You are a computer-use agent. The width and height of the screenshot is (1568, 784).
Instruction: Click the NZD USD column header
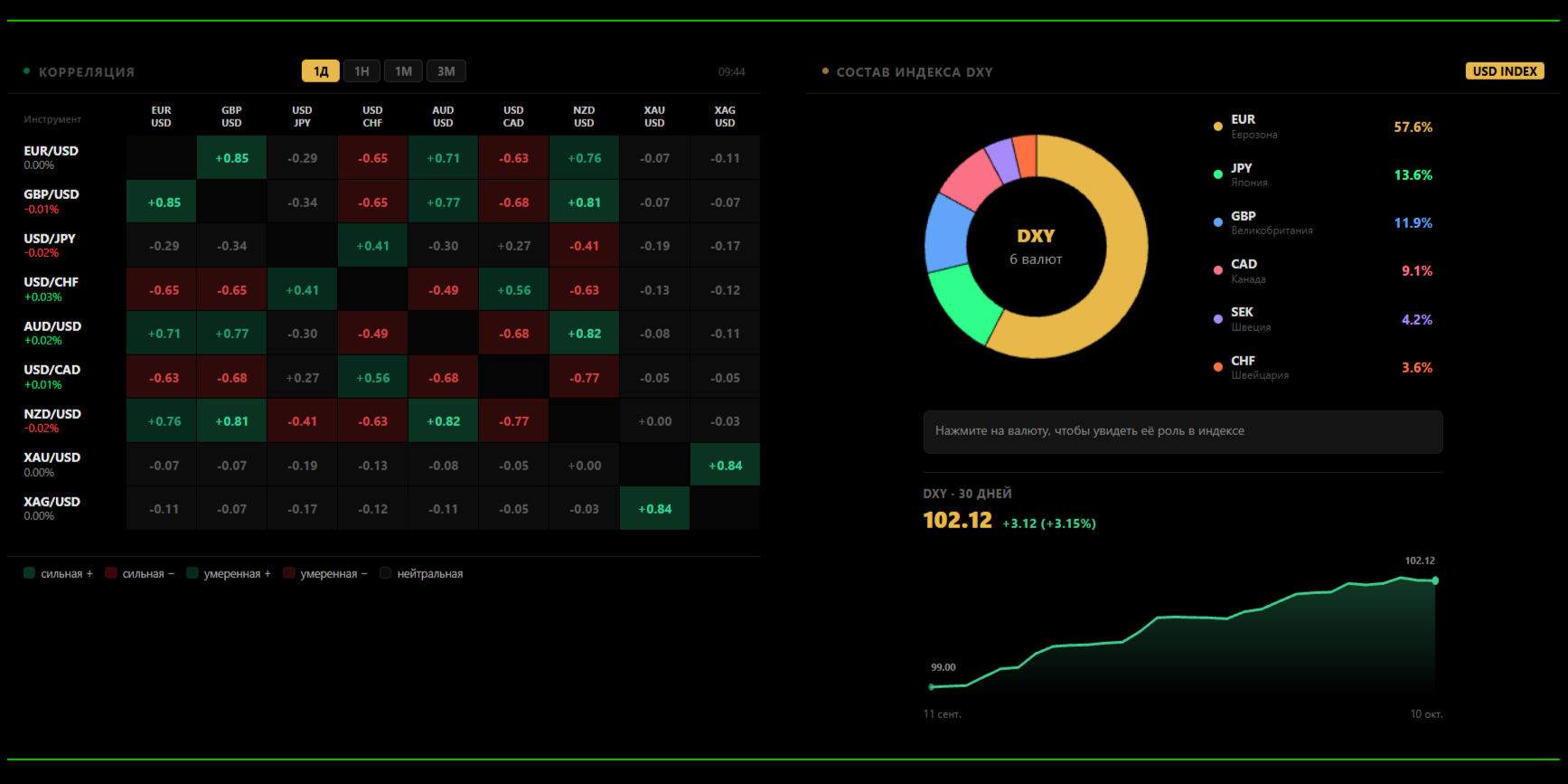pyautogui.click(x=584, y=117)
